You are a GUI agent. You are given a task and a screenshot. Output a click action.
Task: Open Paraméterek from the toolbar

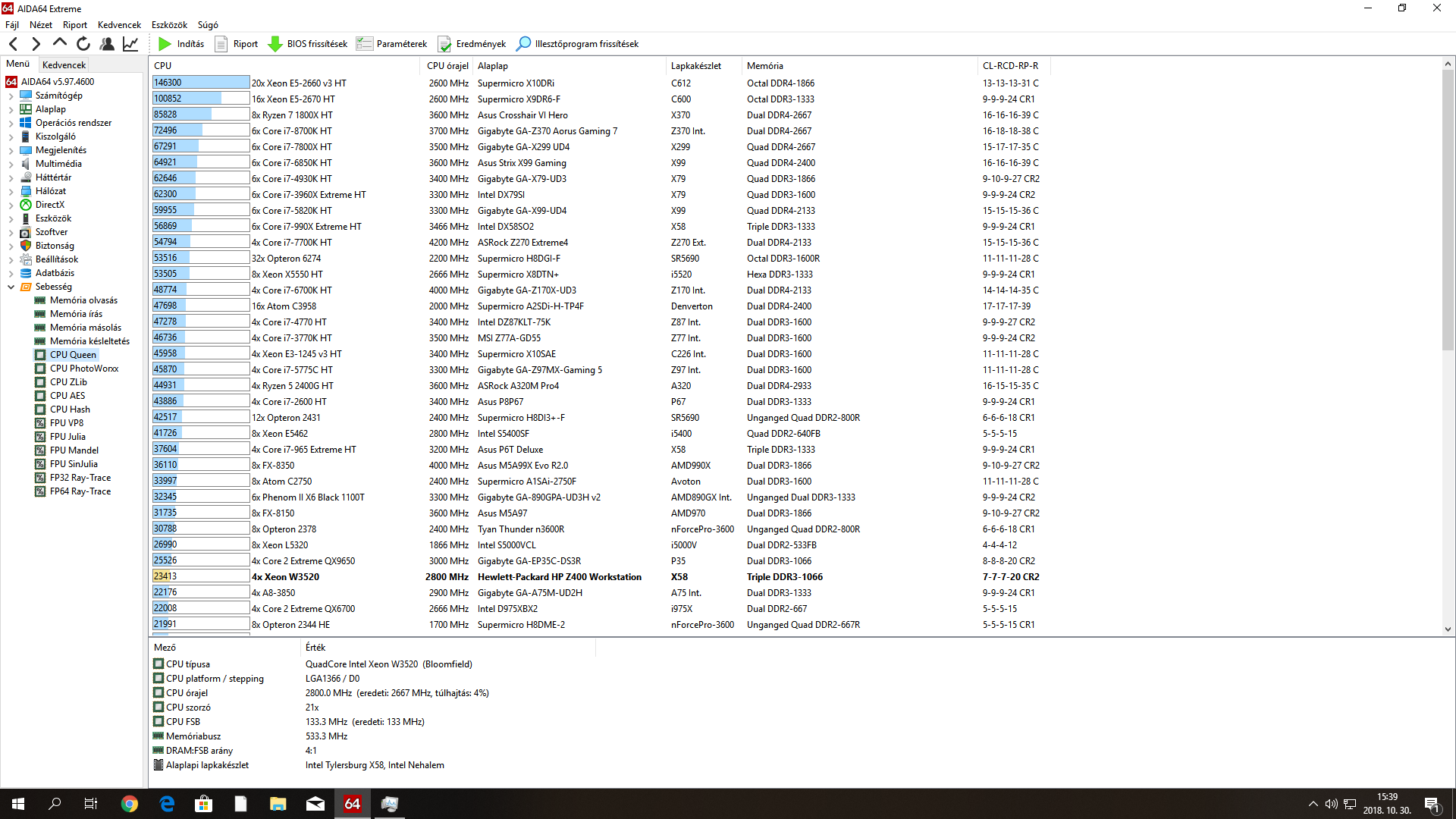[392, 44]
